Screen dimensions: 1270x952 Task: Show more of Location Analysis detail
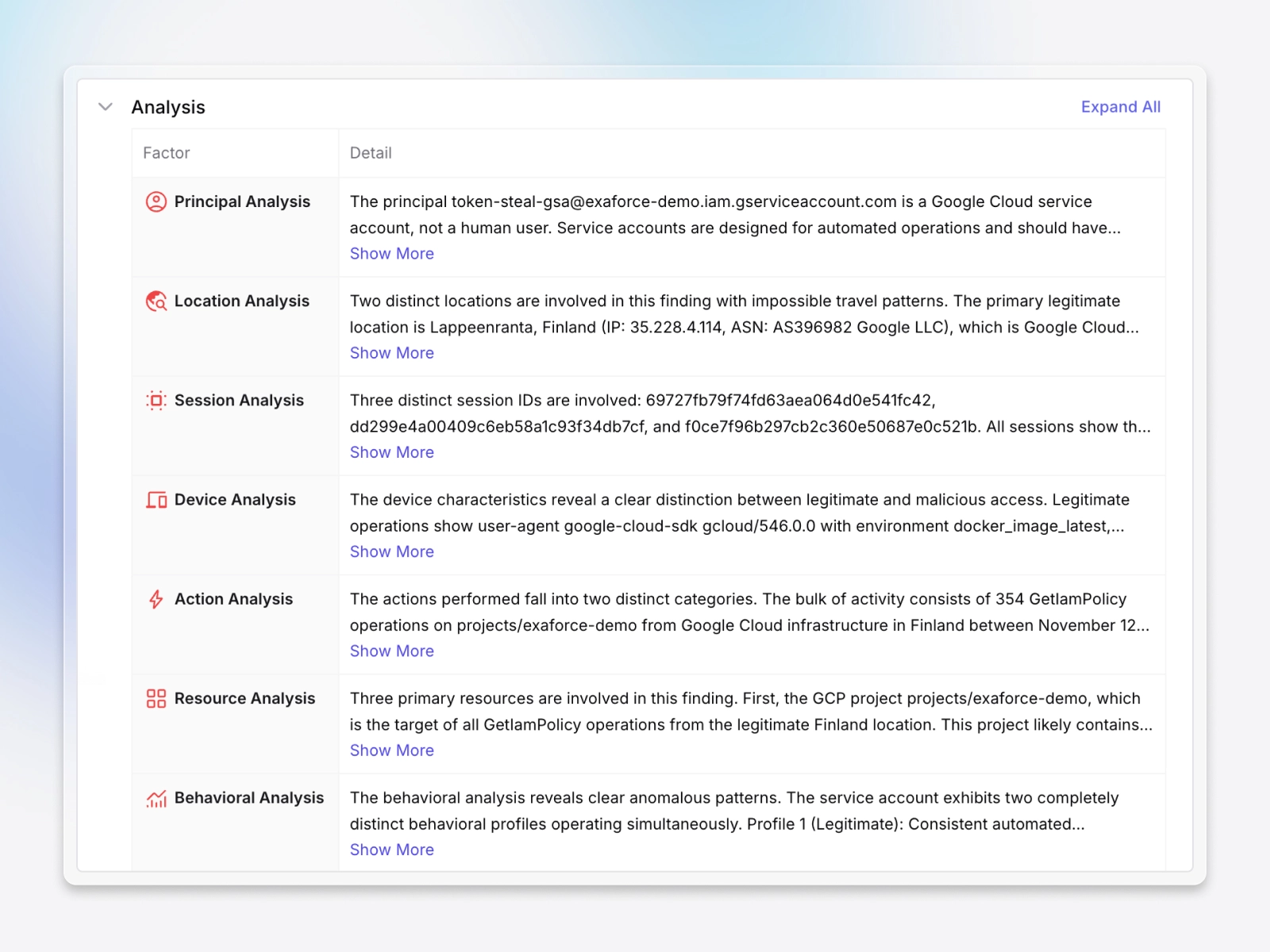coord(392,353)
